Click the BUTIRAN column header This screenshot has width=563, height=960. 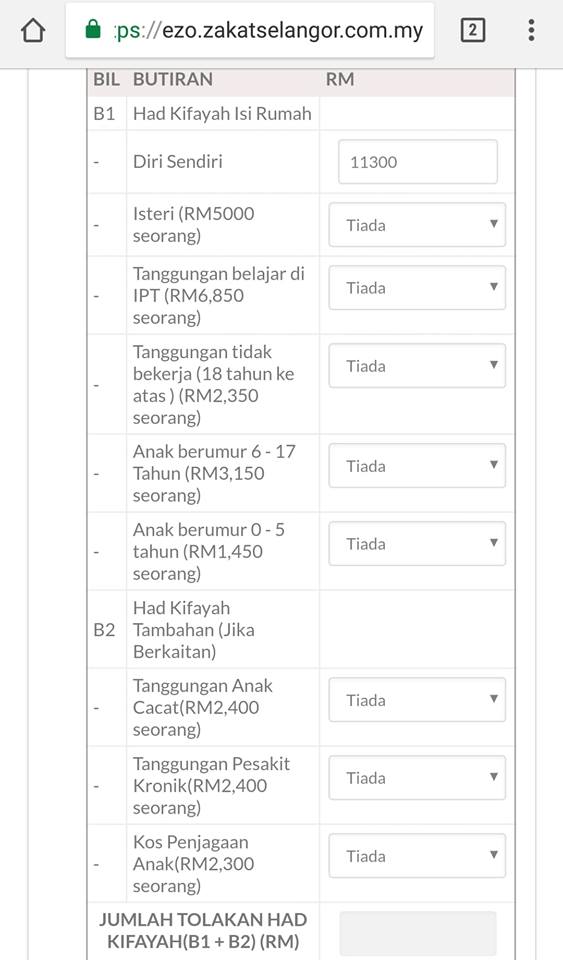point(173,79)
